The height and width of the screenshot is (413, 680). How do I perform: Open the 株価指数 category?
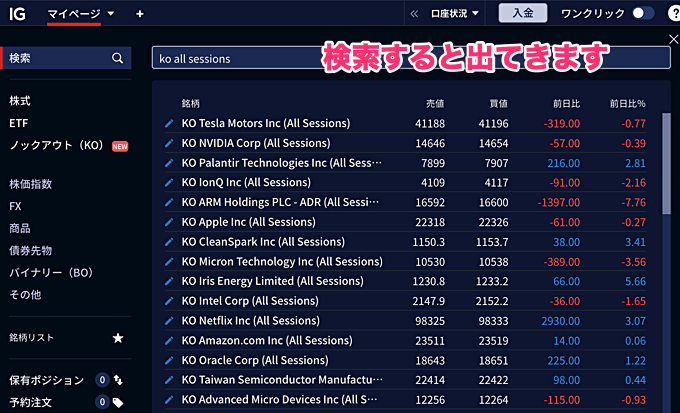[x=30, y=184]
